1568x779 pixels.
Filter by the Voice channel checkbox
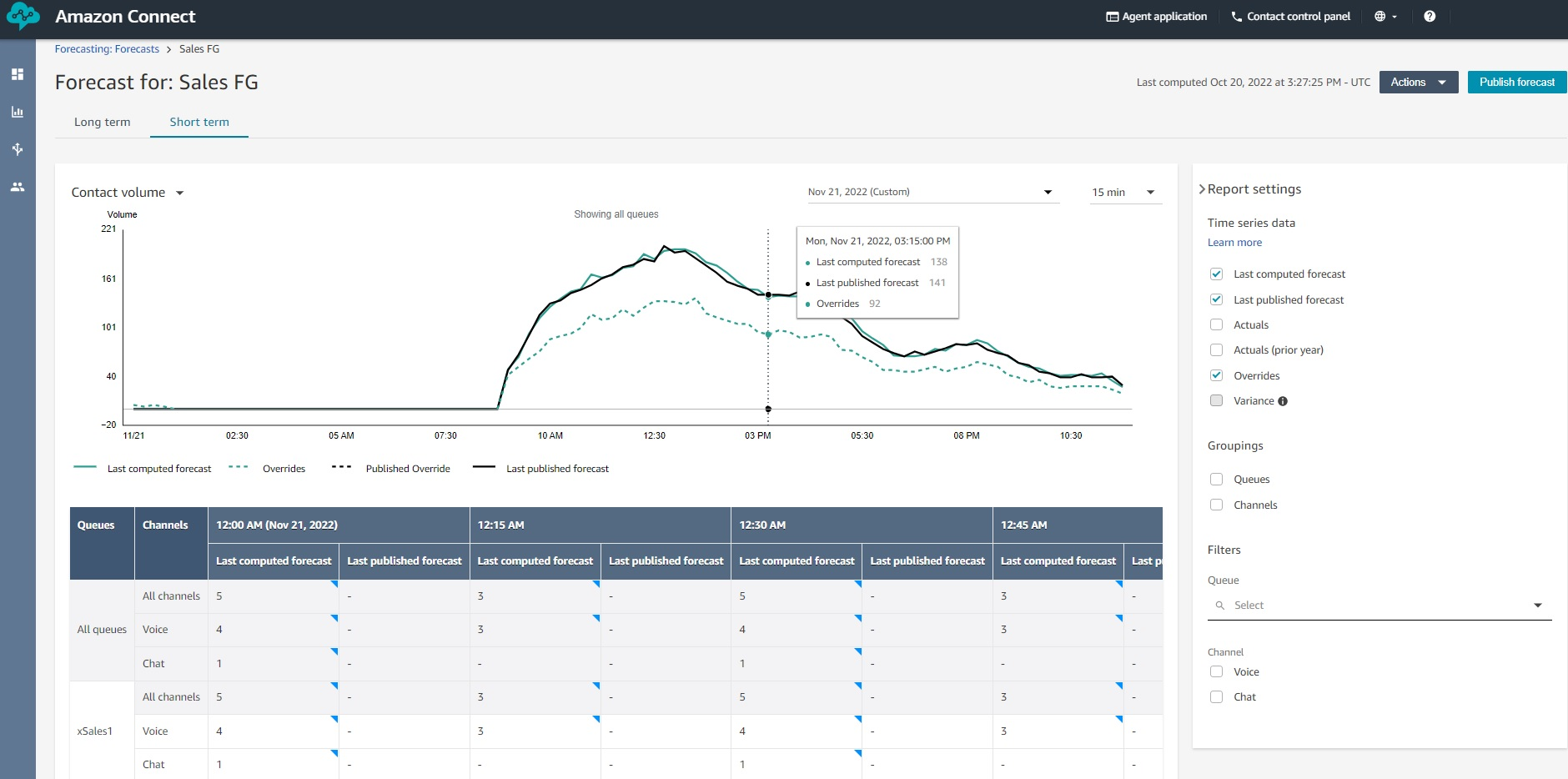pyautogui.click(x=1216, y=671)
